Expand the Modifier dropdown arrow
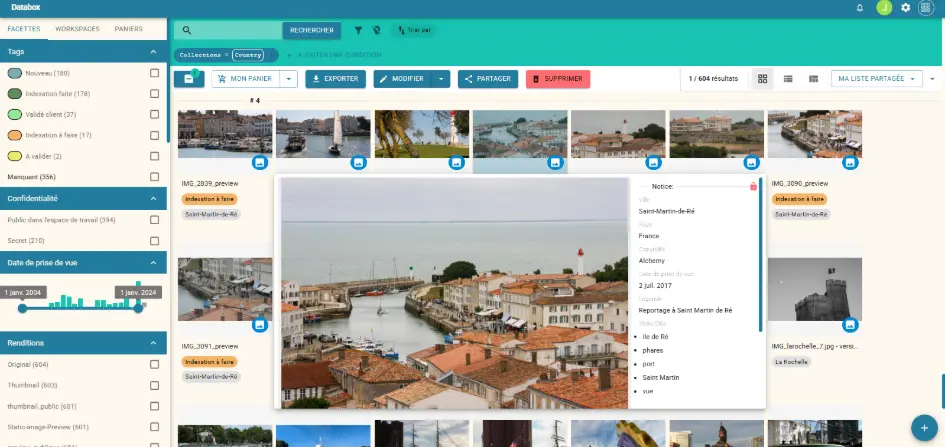Screen dimensions: 945x447 coord(441,78)
